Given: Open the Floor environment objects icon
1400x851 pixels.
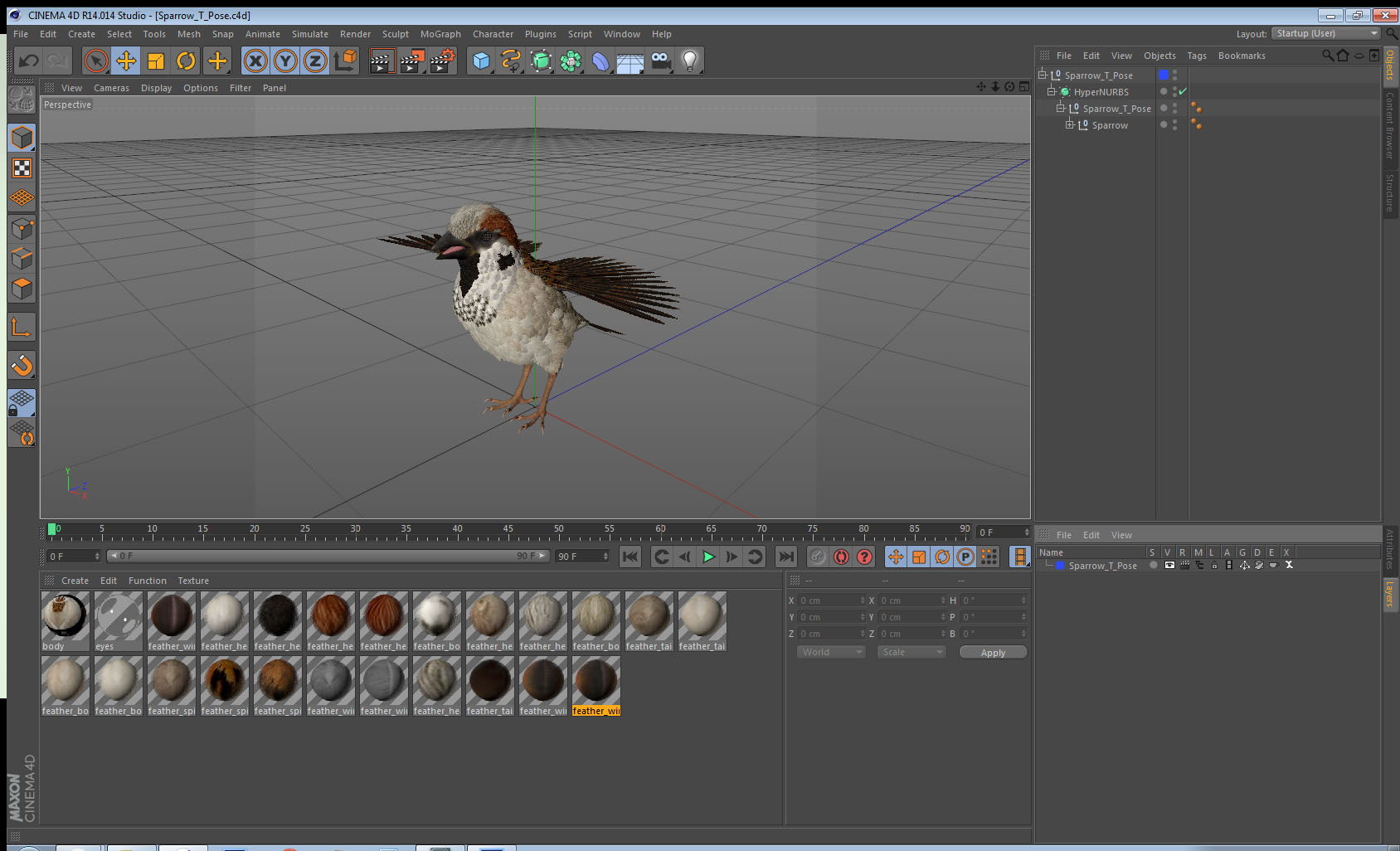Looking at the screenshot, I should (630, 61).
